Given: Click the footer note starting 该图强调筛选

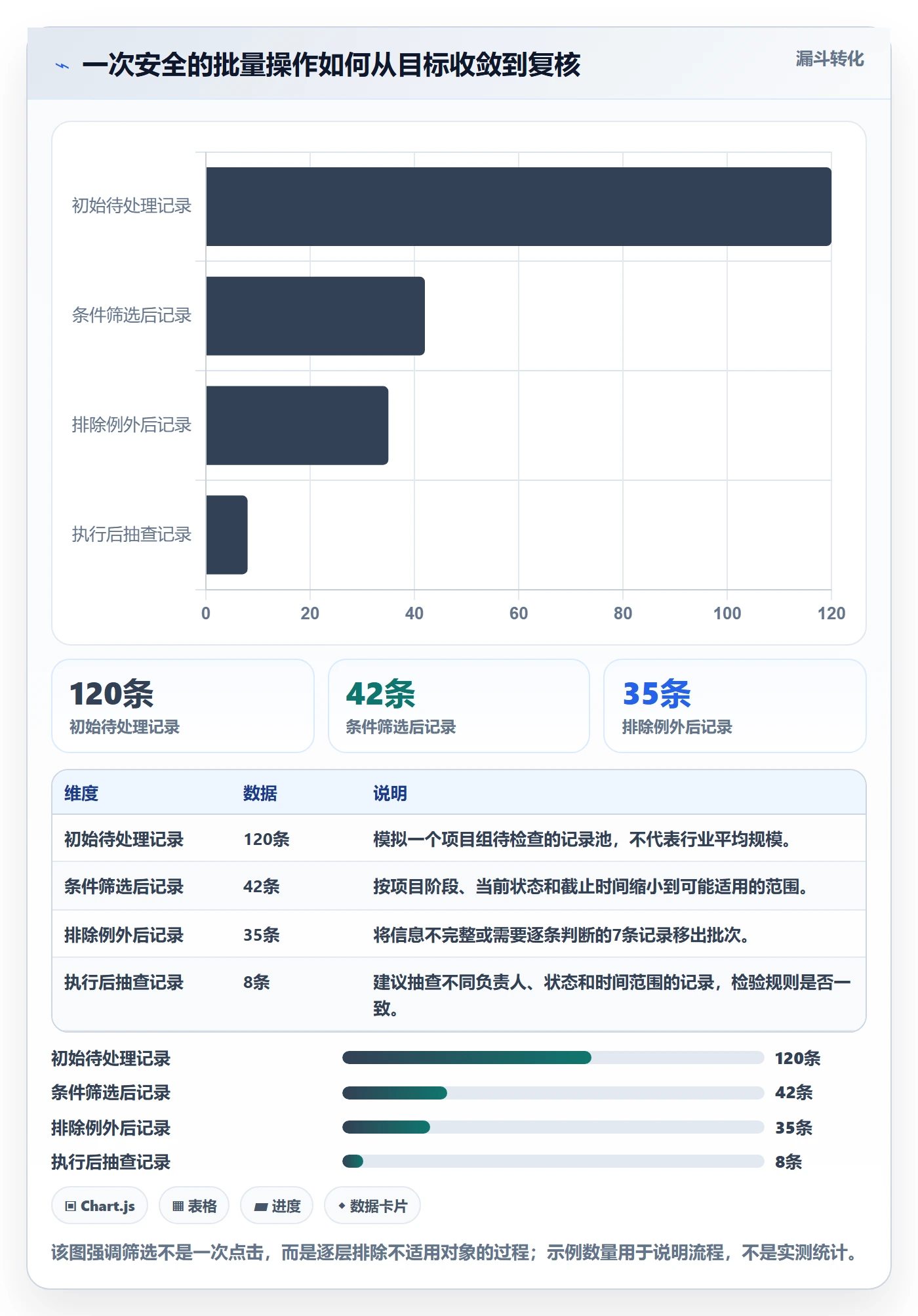Looking at the screenshot, I should (x=456, y=1252).
